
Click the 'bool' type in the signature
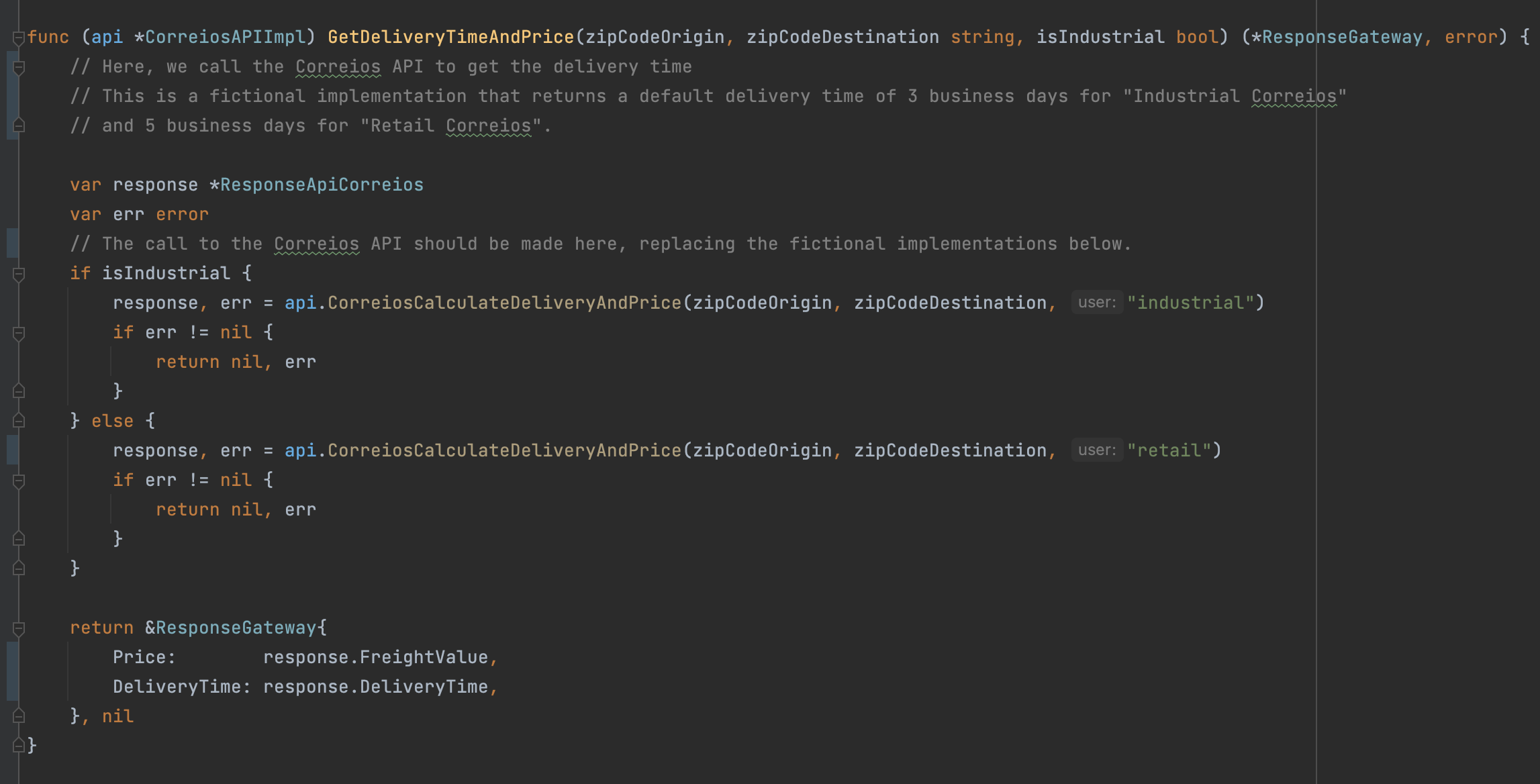(x=1197, y=37)
